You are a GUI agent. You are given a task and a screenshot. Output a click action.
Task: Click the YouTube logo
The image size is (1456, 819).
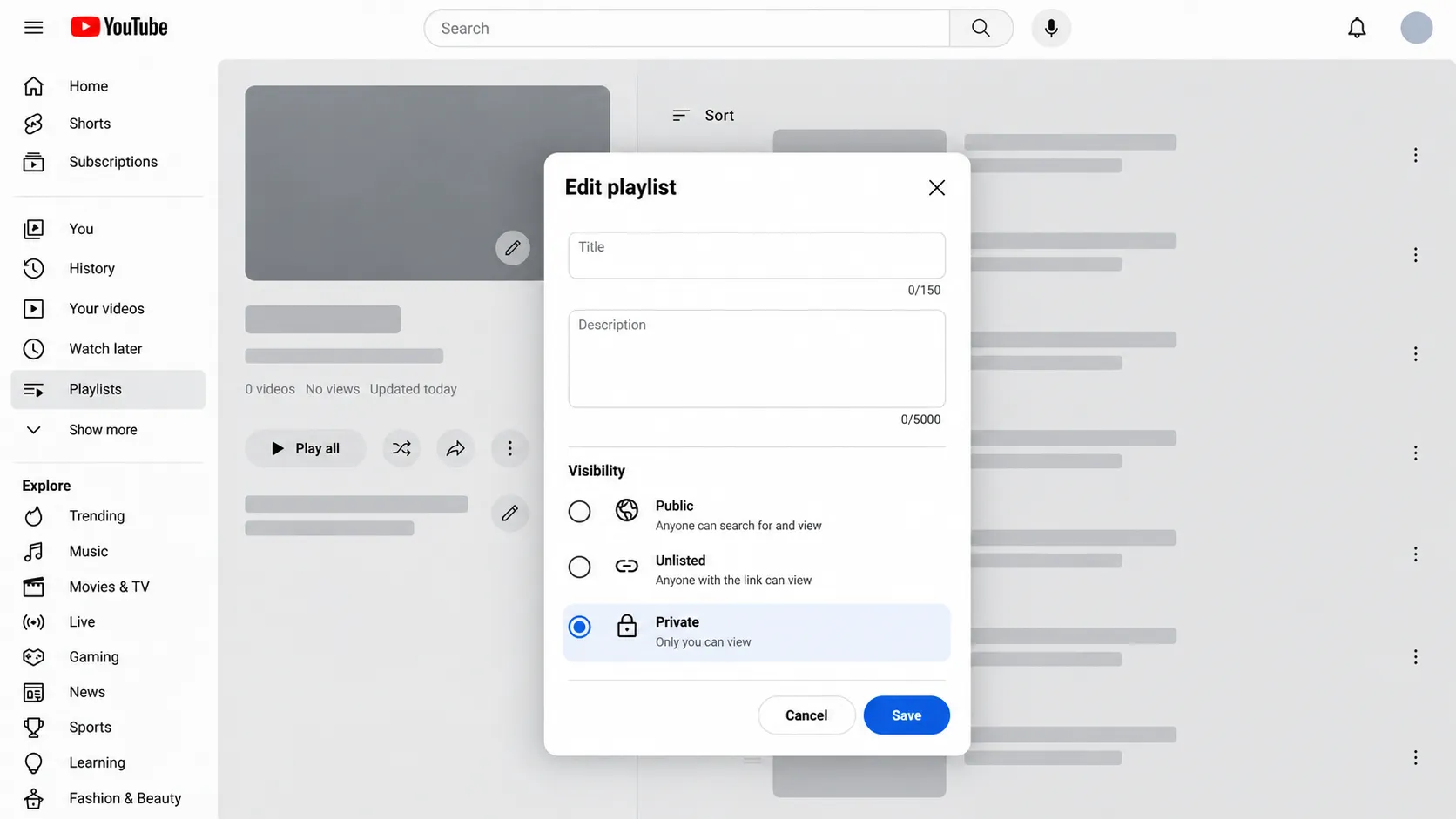pos(119,28)
